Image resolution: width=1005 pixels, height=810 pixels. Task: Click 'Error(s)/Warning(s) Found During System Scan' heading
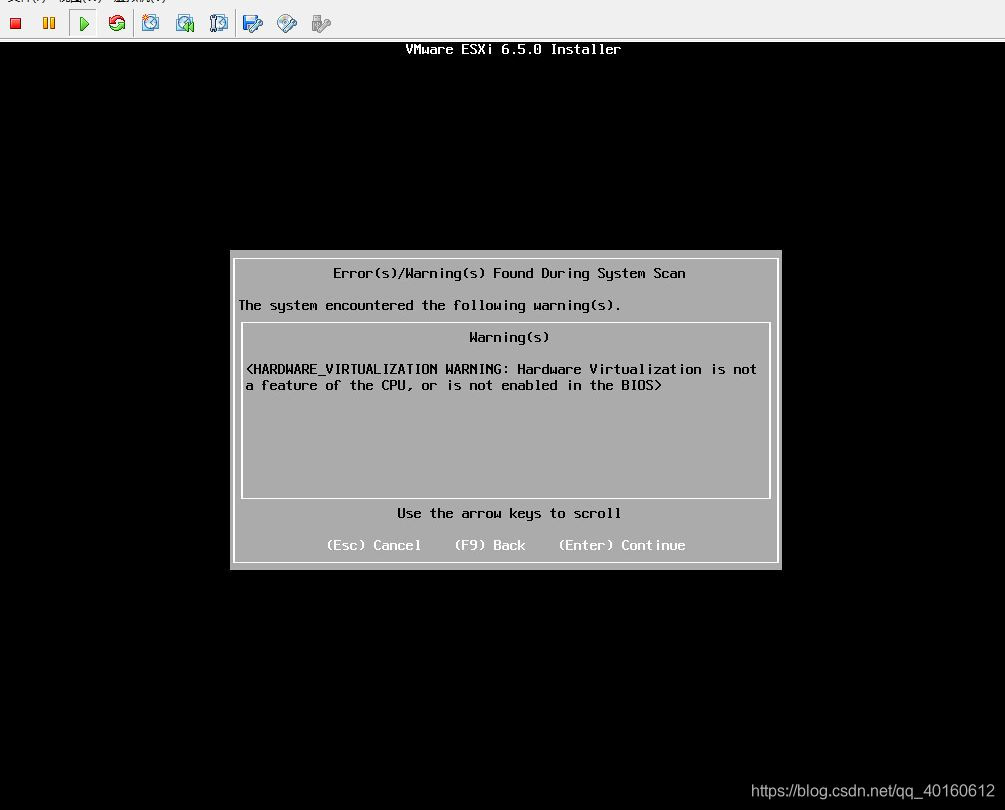(x=509, y=274)
